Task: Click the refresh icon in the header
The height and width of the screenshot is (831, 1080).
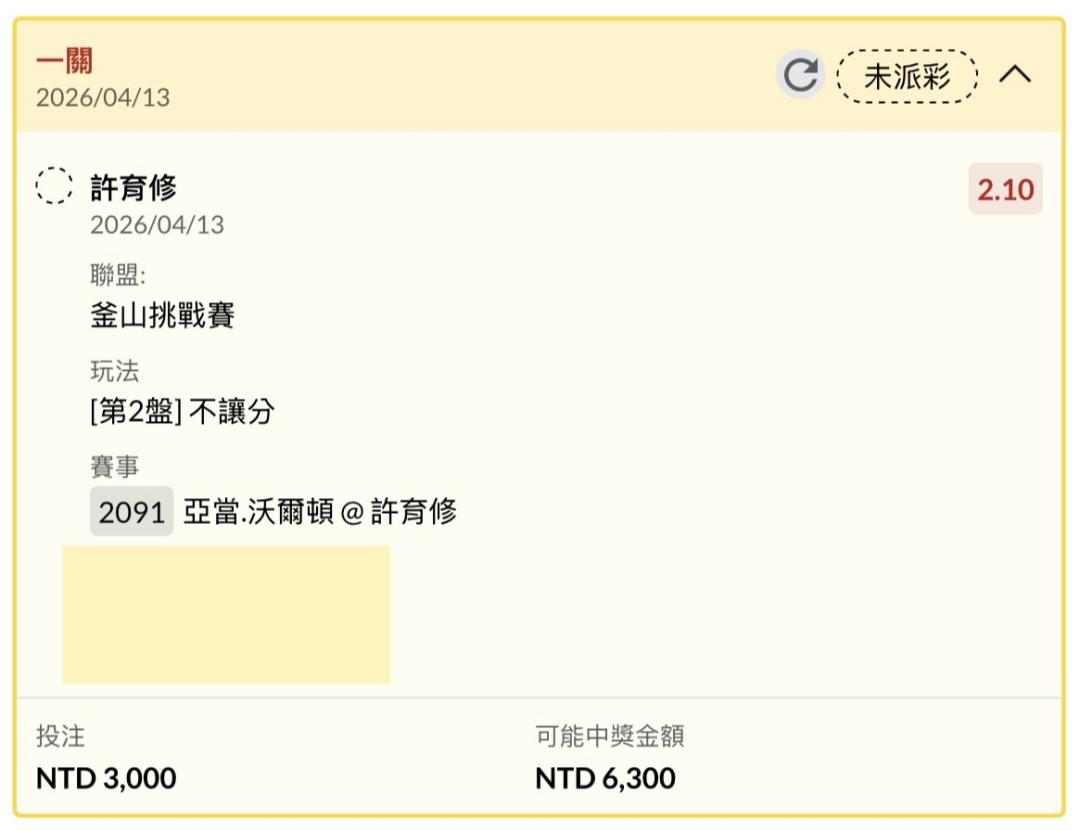Action: pyautogui.click(x=800, y=76)
